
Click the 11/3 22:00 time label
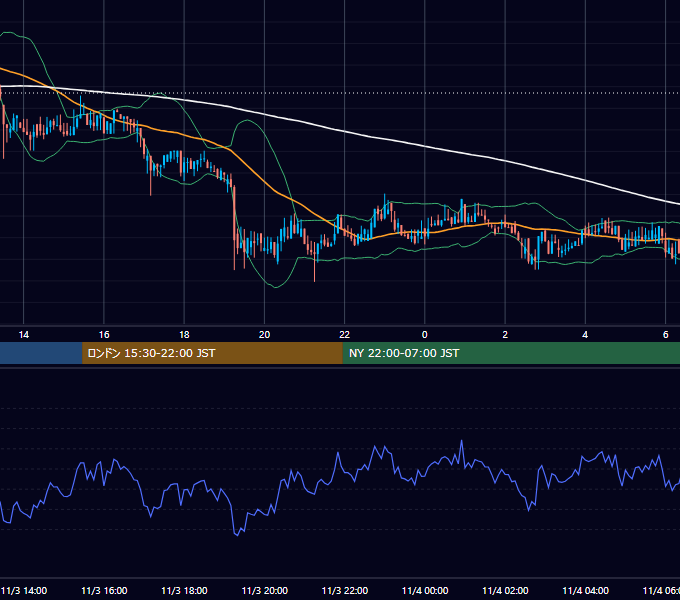pos(345,590)
